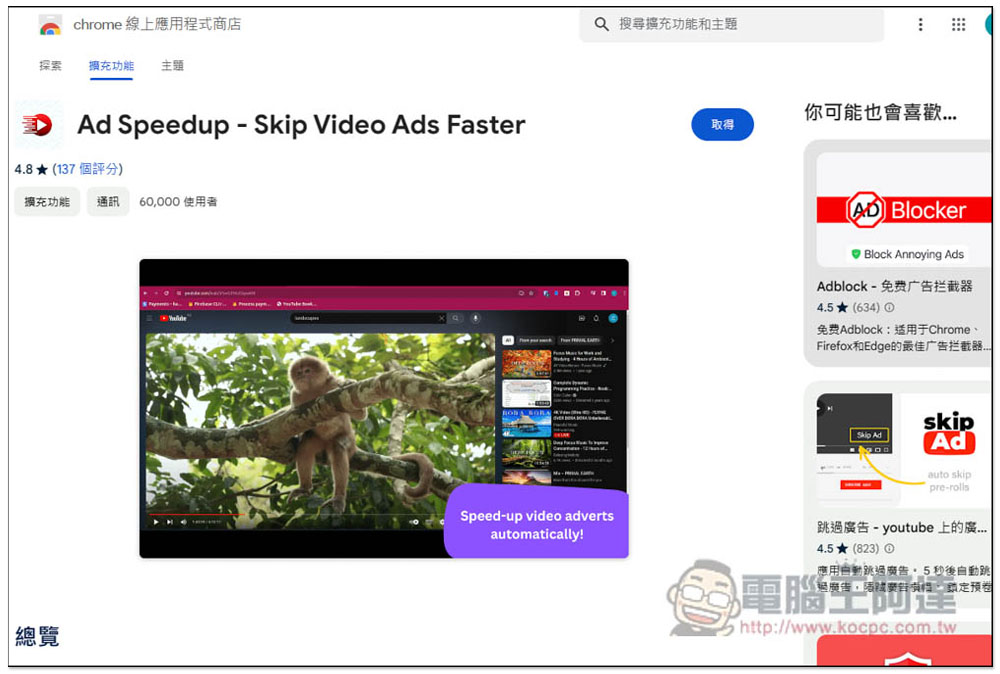Click play button in preview video
1000x674 pixels.
pyautogui.click(x=156, y=522)
